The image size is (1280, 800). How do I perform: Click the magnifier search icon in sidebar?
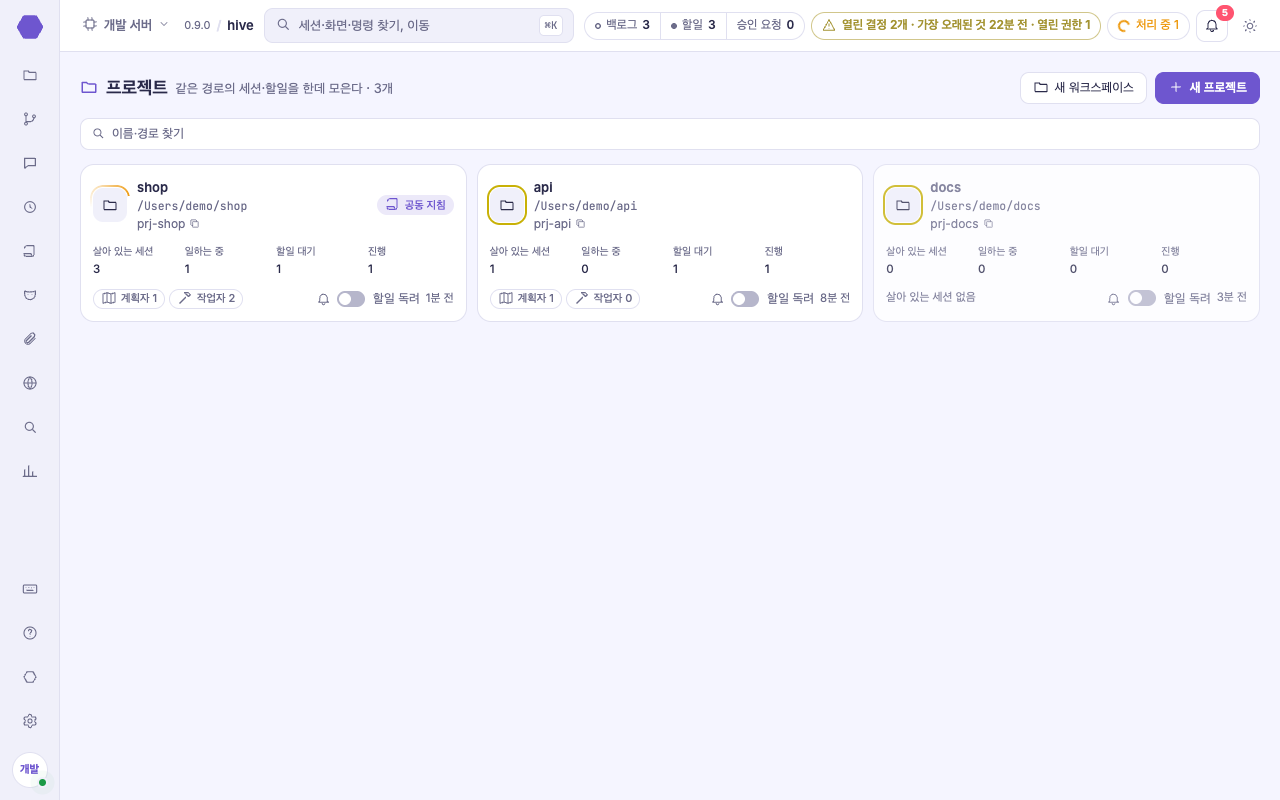pyautogui.click(x=30, y=427)
